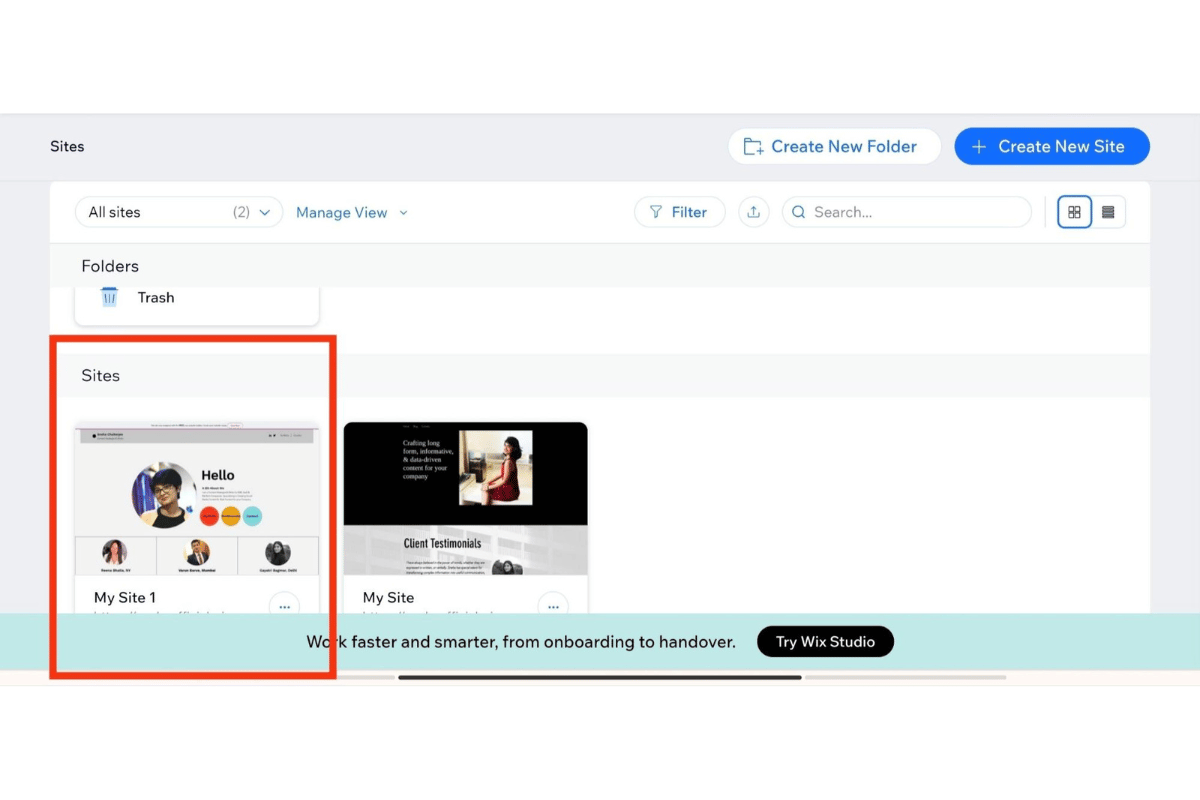The image size is (1200, 800).
Task: Click the chevron in All sites selector
Action: pyautogui.click(x=265, y=212)
